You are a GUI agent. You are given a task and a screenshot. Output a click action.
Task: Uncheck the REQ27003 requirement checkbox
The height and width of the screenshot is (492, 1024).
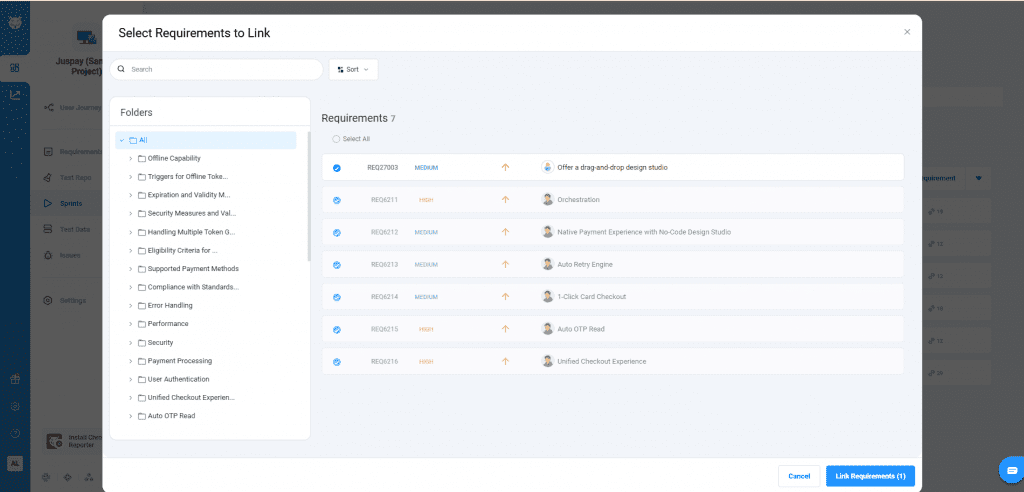337,168
